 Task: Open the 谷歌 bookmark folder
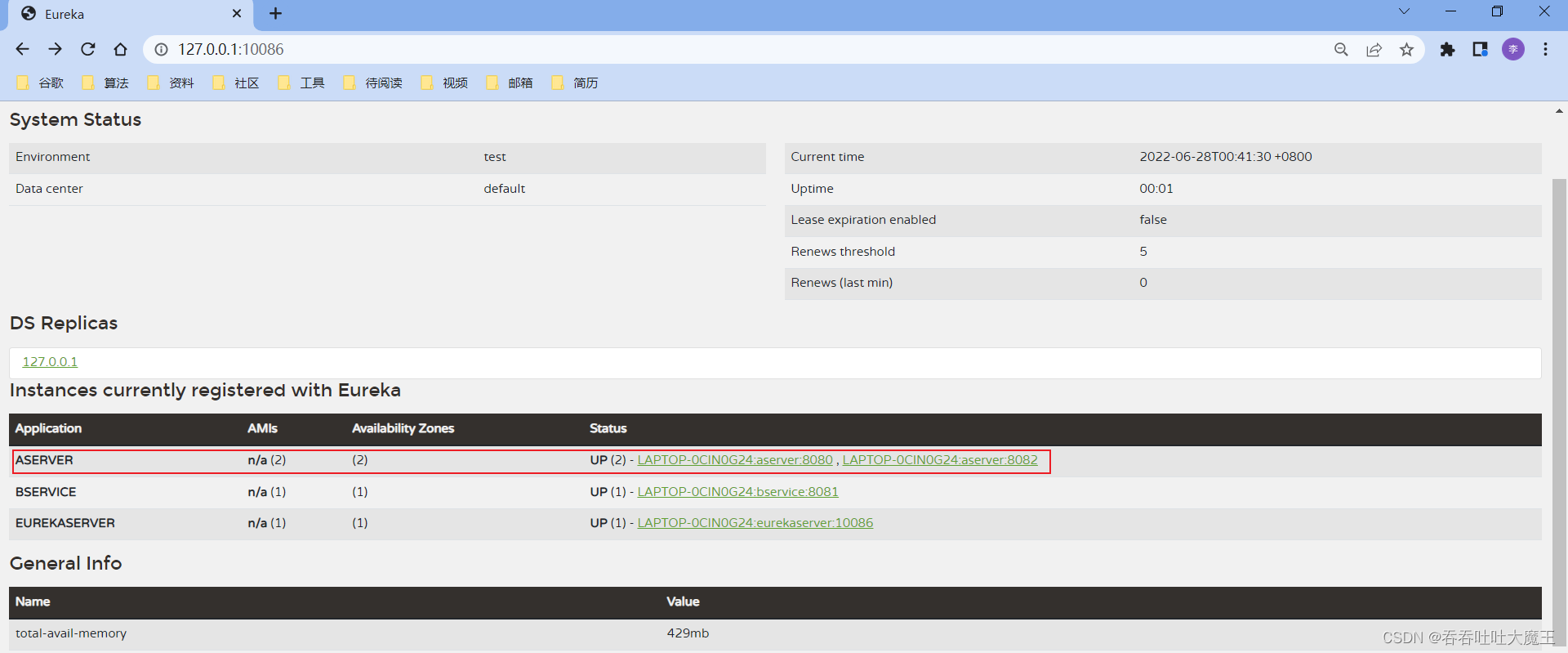click(x=41, y=83)
